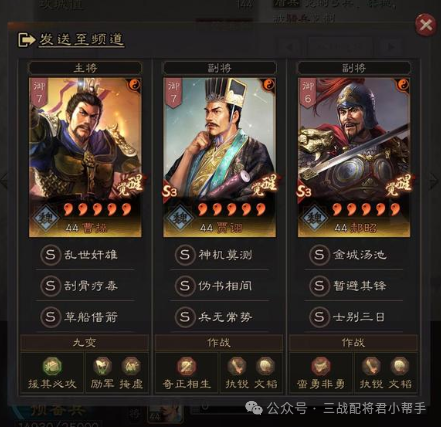
Task: Select 贾诩's 作战 art-of-war header
Action: click(x=219, y=343)
